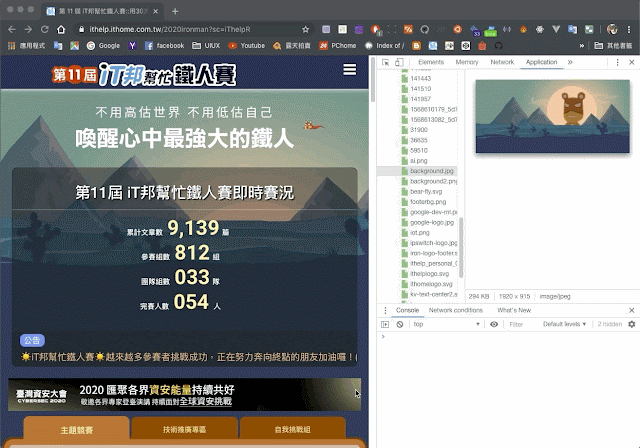Open the What's New drawer tab

click(513, 310)
